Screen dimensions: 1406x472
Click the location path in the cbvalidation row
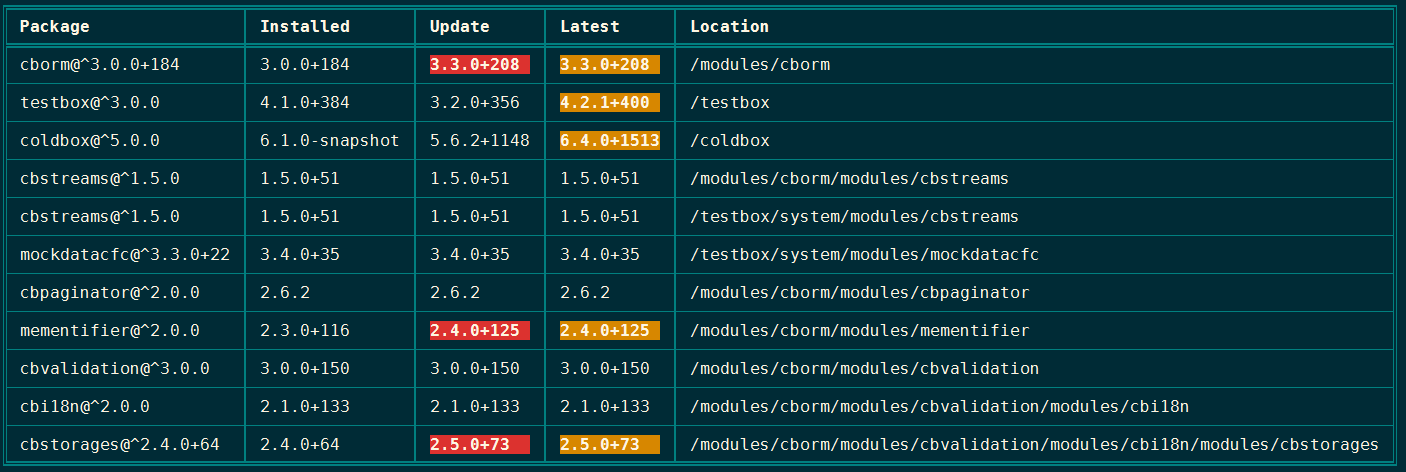(x=864, y=369)
